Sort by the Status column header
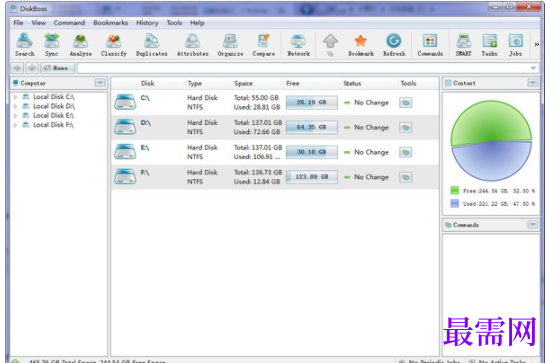This screenshot has height=363, width=555. [x=352, y=83]
